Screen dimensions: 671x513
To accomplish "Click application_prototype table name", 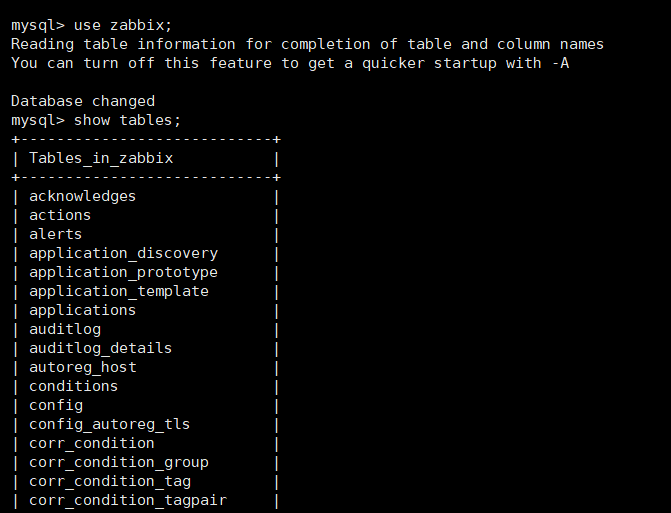I will 123,272.
